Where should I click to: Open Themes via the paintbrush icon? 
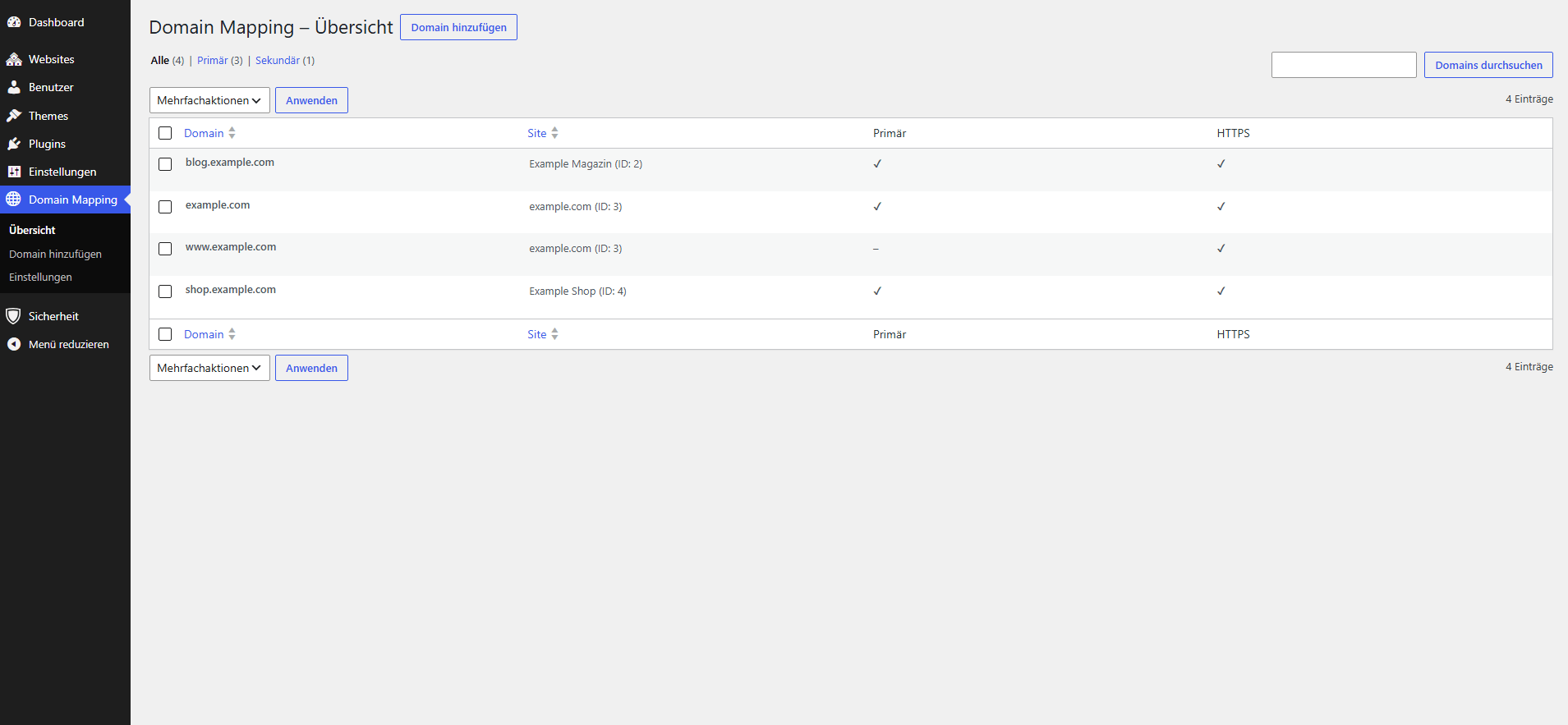coord(14,116)
